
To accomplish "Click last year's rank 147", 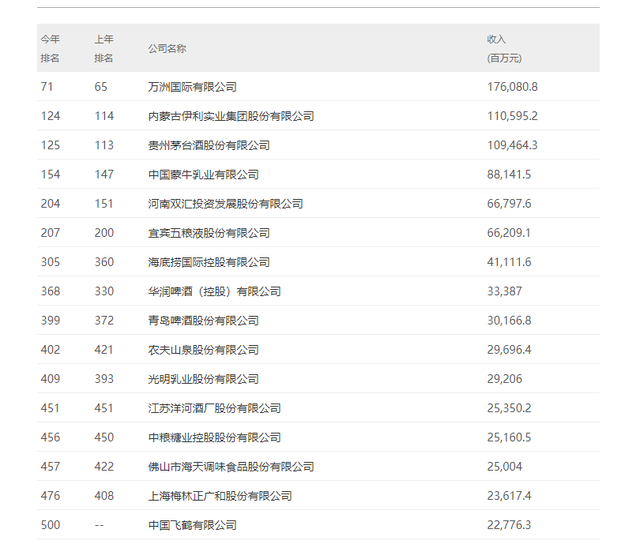I will coord(104,175).
